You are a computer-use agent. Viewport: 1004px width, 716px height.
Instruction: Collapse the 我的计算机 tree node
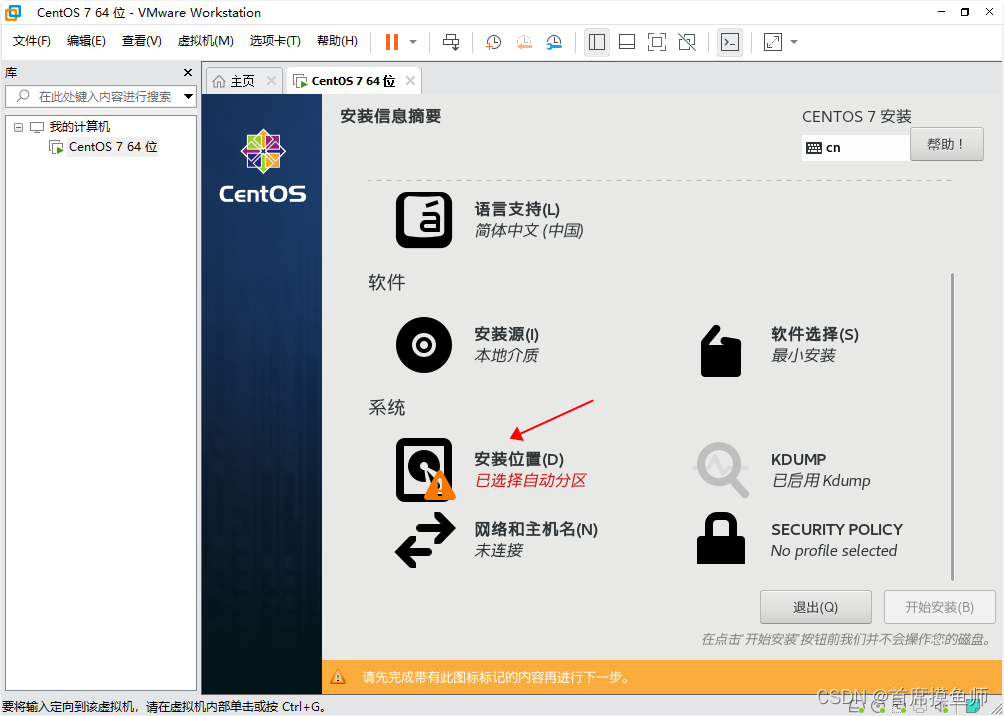point(19,127)
